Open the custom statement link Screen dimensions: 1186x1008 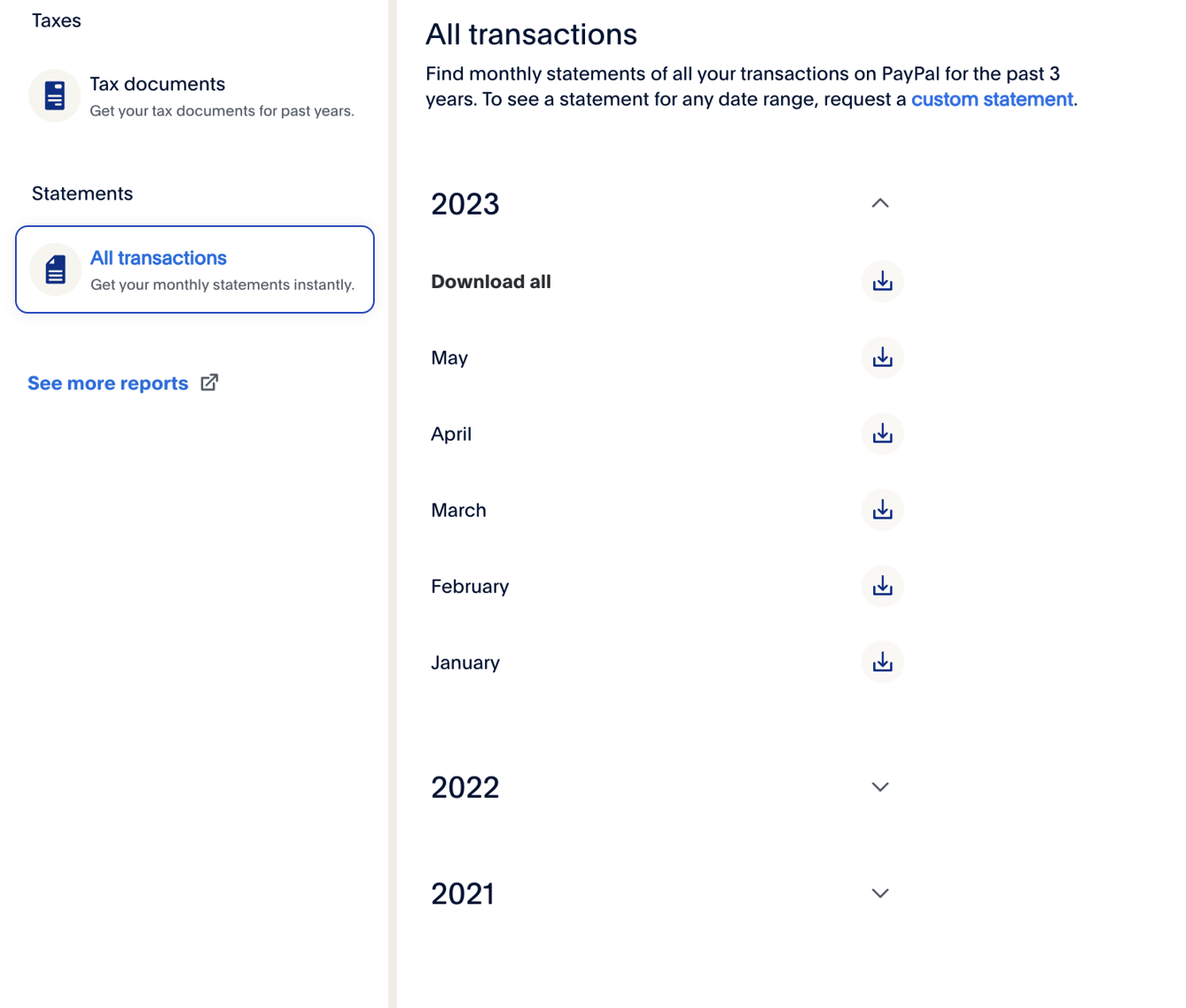[992, 99]
